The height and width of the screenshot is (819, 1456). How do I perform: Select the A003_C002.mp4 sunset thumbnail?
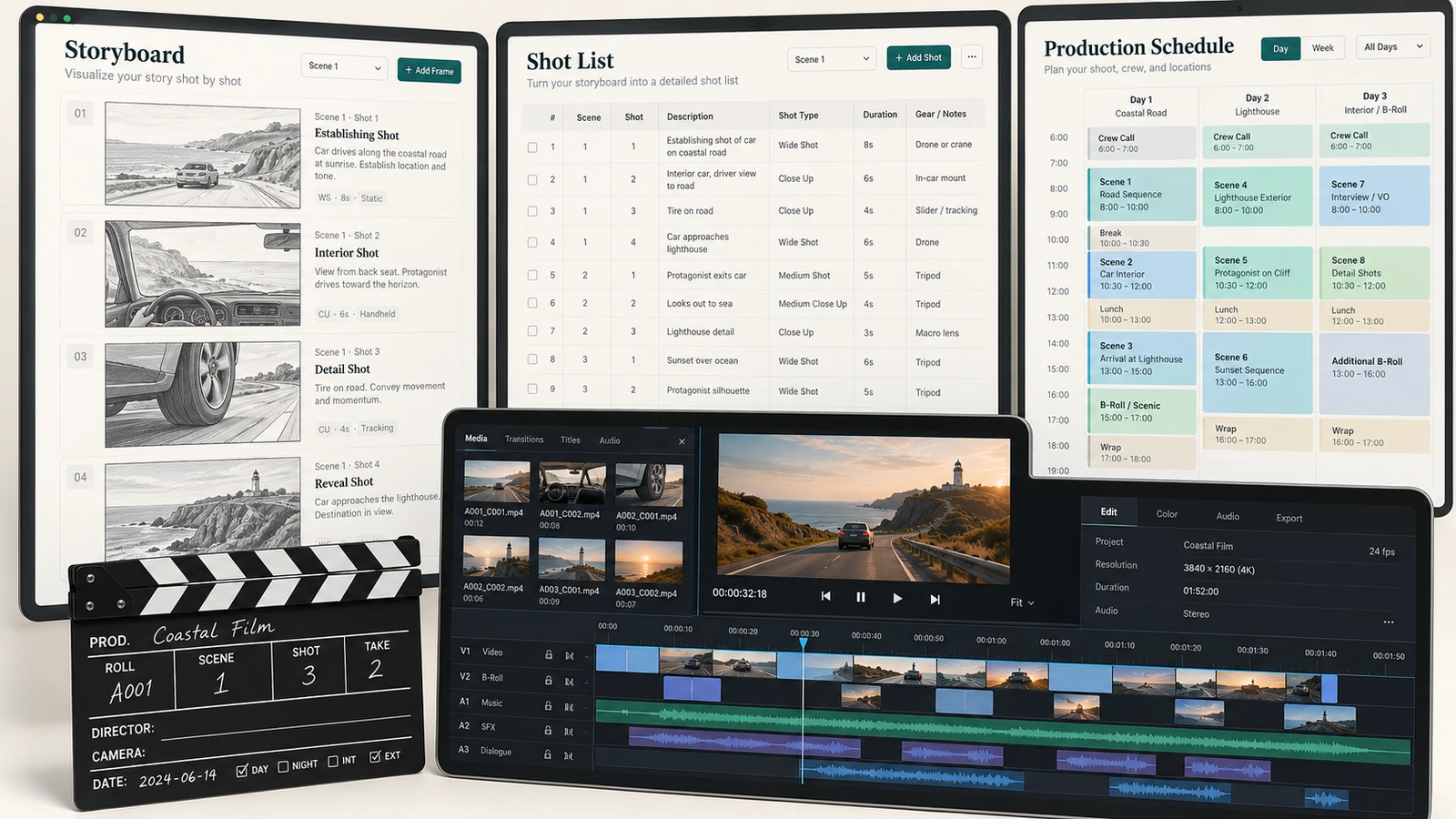coord(649,561)
